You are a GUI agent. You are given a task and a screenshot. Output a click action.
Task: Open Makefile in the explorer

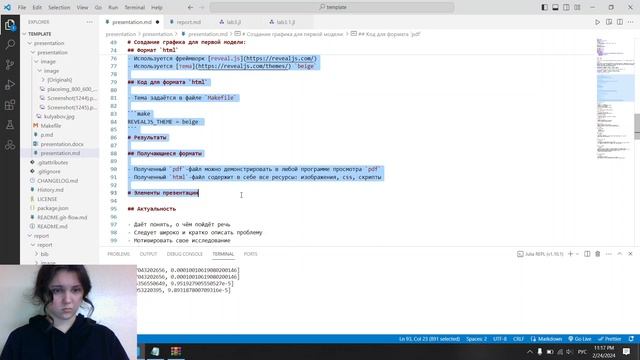click(x=51, y=126)
